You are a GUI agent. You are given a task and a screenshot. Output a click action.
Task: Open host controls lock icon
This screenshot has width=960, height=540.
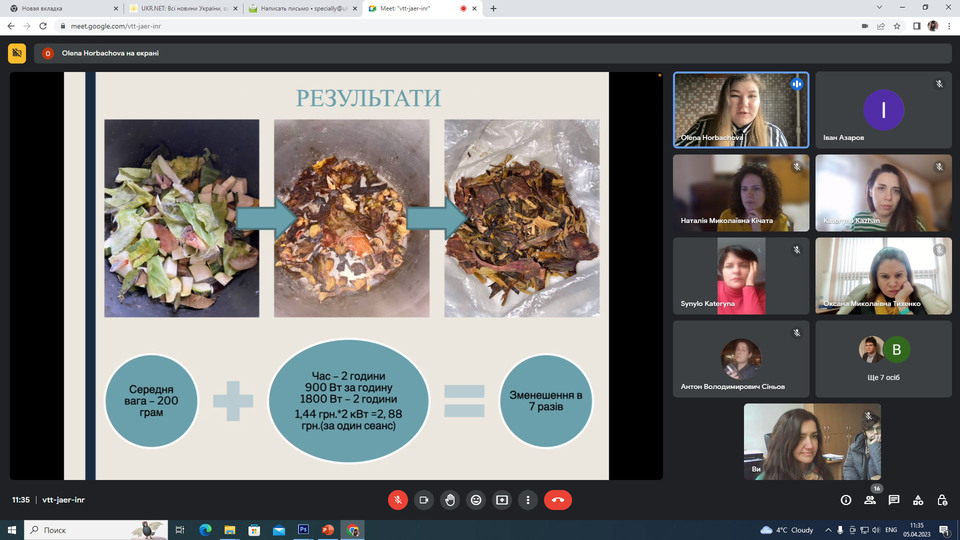pyautogui.click(x=942, y=500)
